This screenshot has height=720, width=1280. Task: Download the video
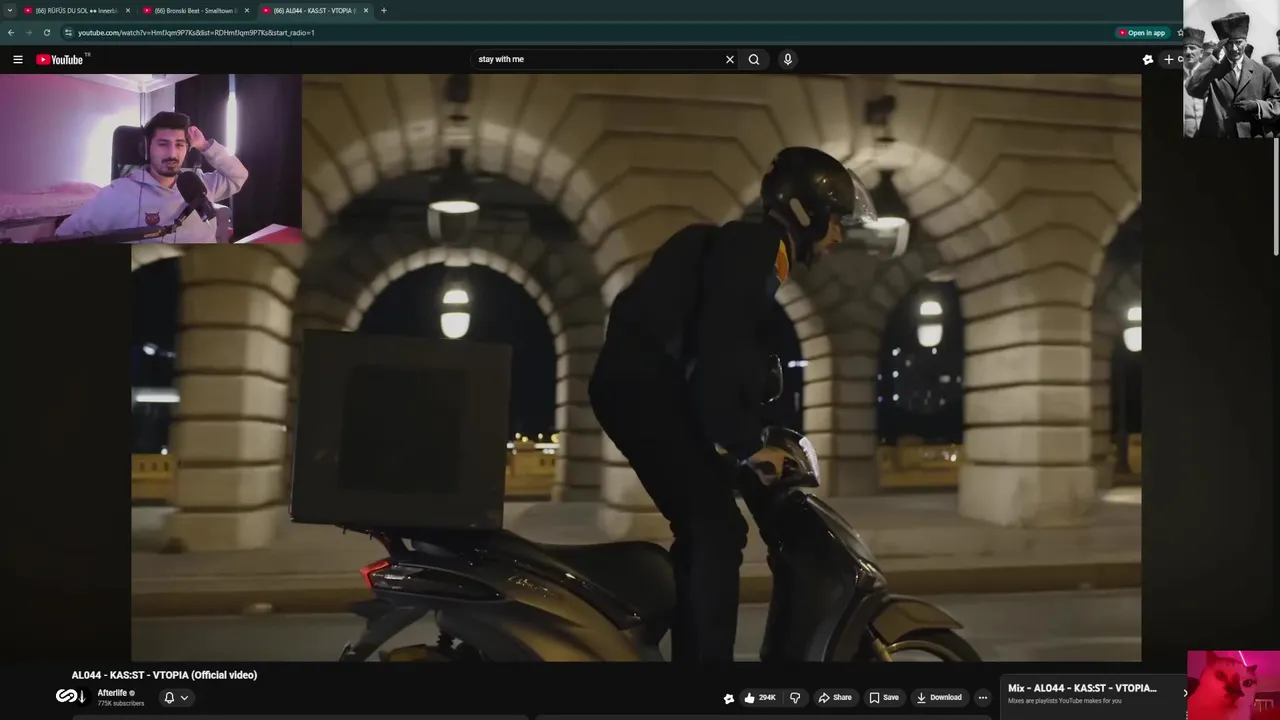point(939,697)
